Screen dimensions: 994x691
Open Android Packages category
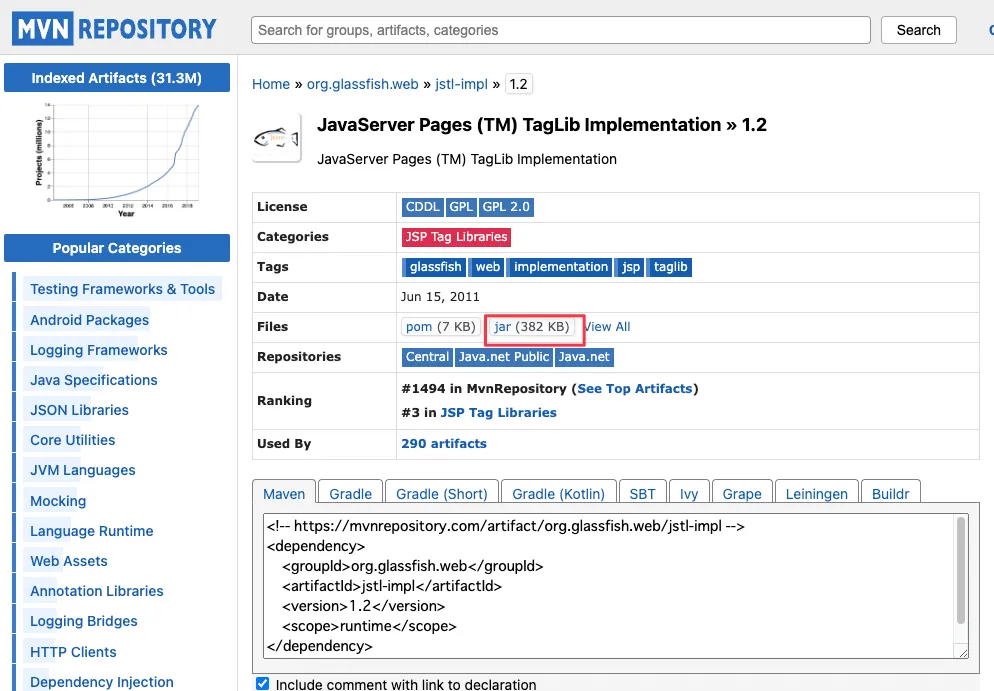89,320
